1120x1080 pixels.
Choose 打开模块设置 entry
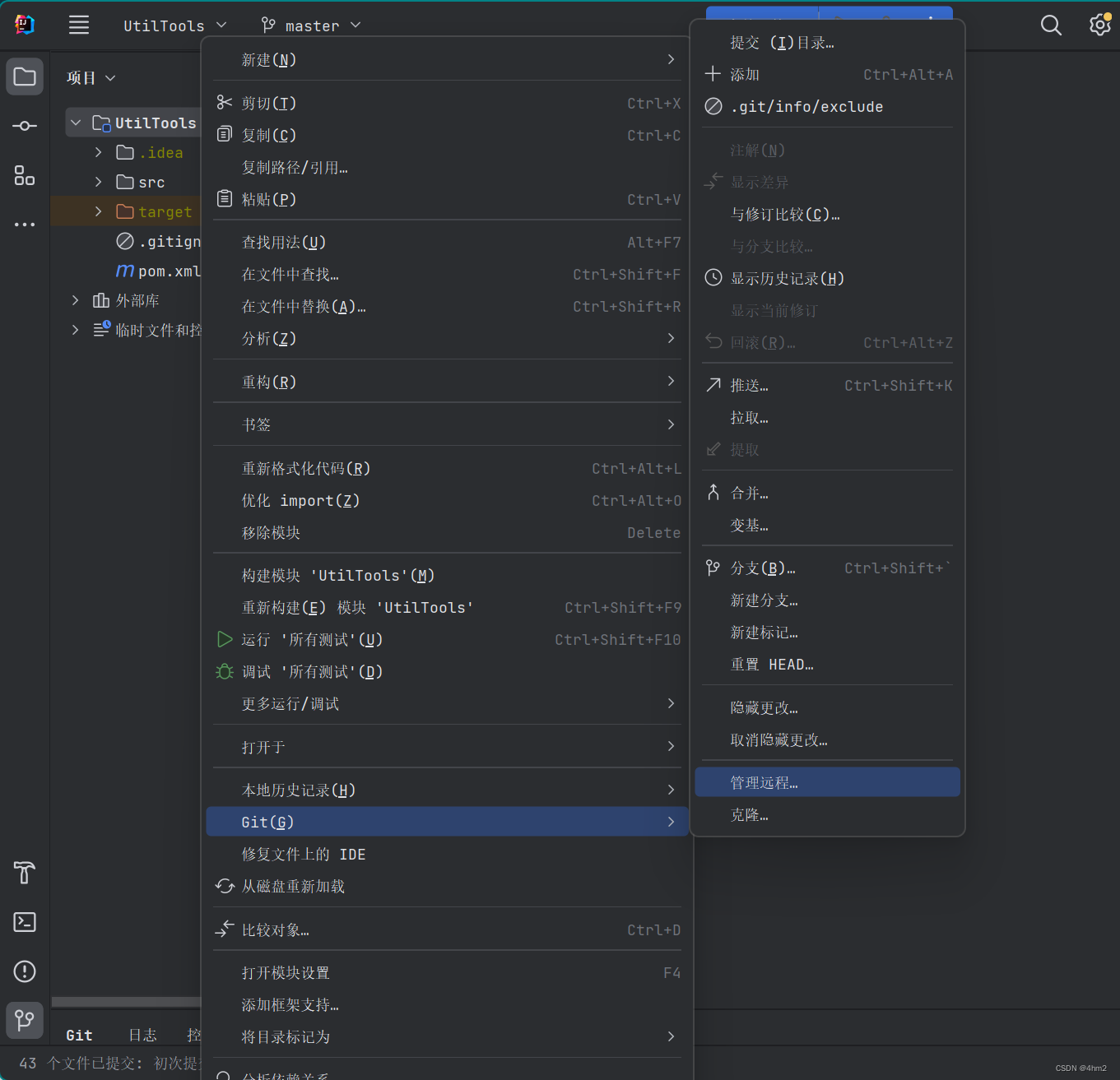click(x=447, y=972)
